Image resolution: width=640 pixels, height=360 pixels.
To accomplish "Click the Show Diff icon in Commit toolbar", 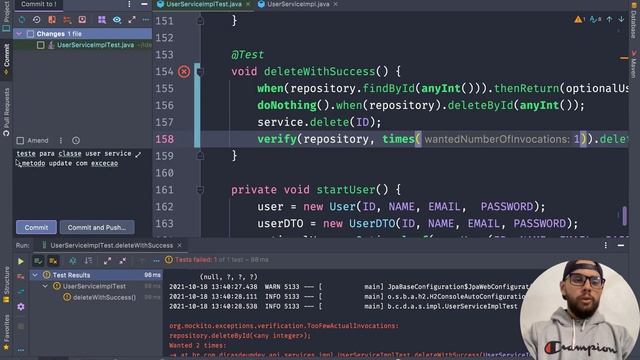I will click(52, 20).
